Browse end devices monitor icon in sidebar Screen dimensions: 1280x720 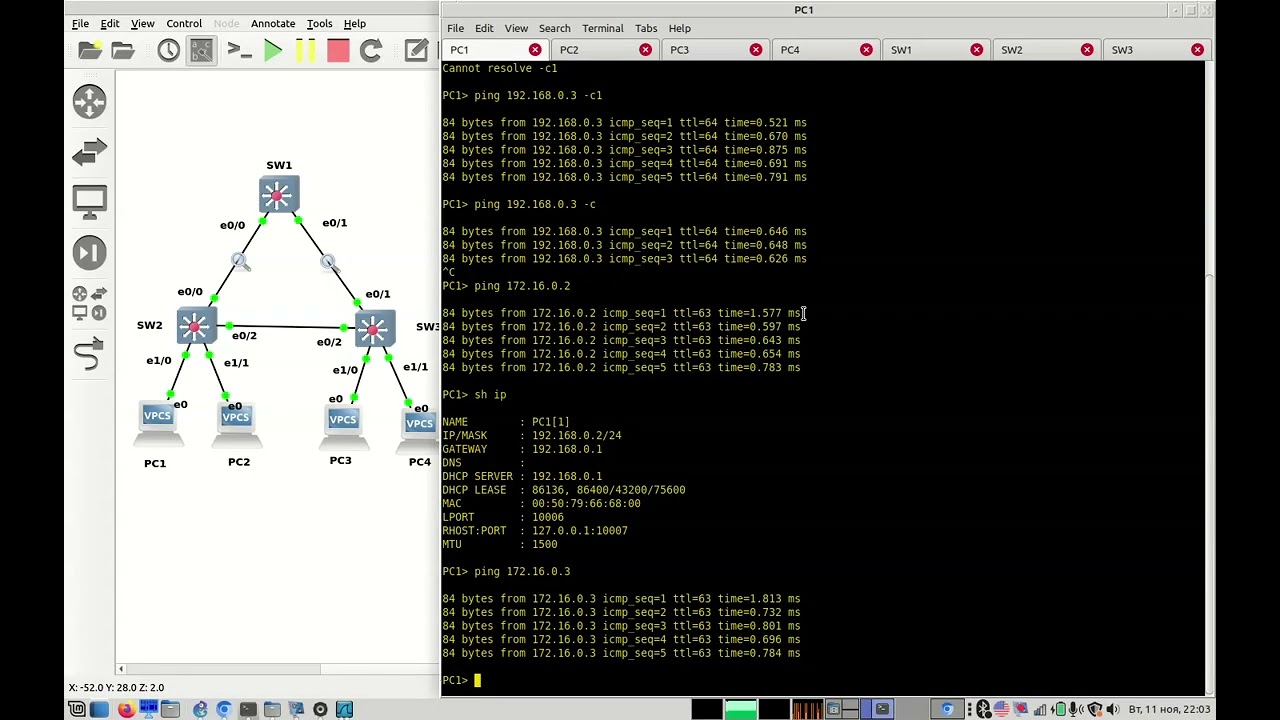pyautogui.click(x=89, y=202)
